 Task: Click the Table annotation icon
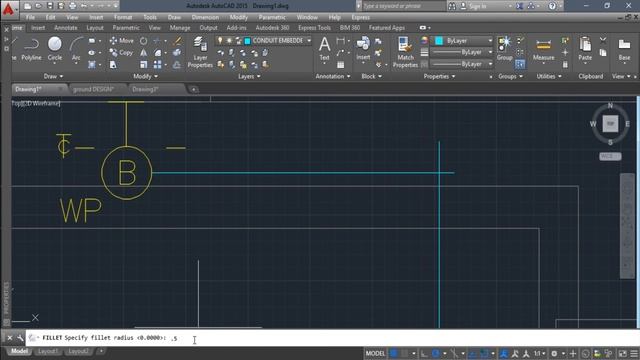(x=340, y=64)
